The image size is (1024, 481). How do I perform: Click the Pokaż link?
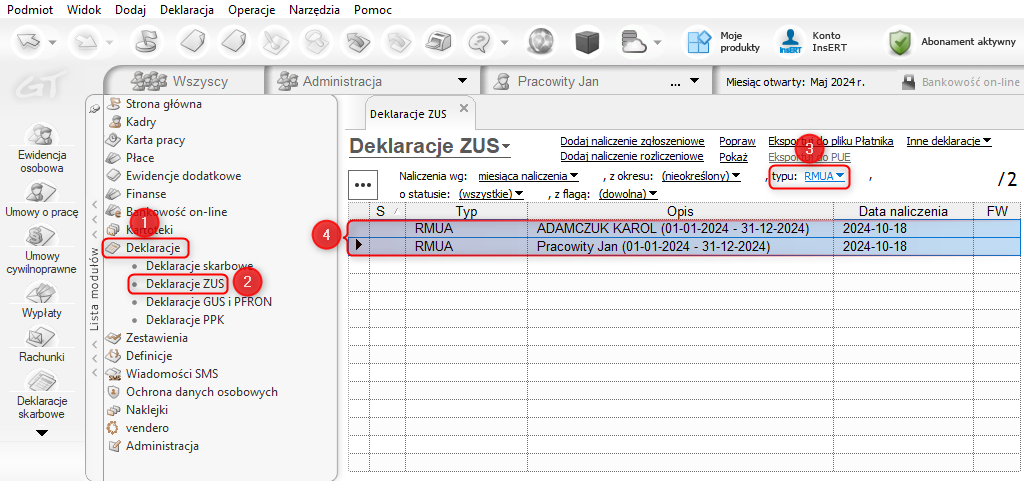pos(733,157)
